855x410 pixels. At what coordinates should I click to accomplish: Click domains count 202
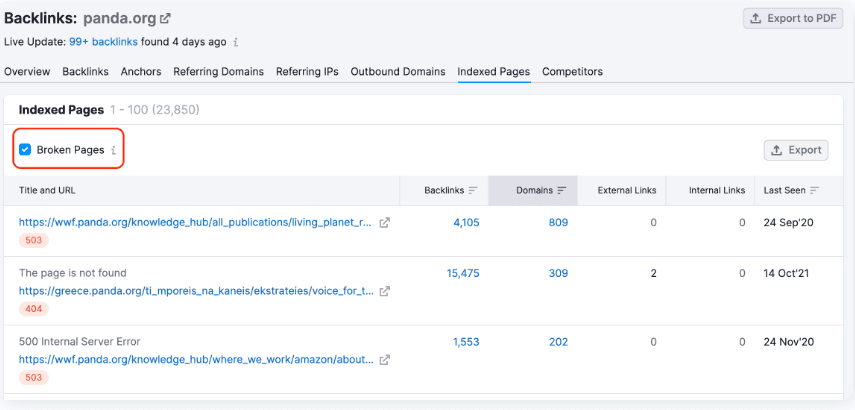click(558, 342)
